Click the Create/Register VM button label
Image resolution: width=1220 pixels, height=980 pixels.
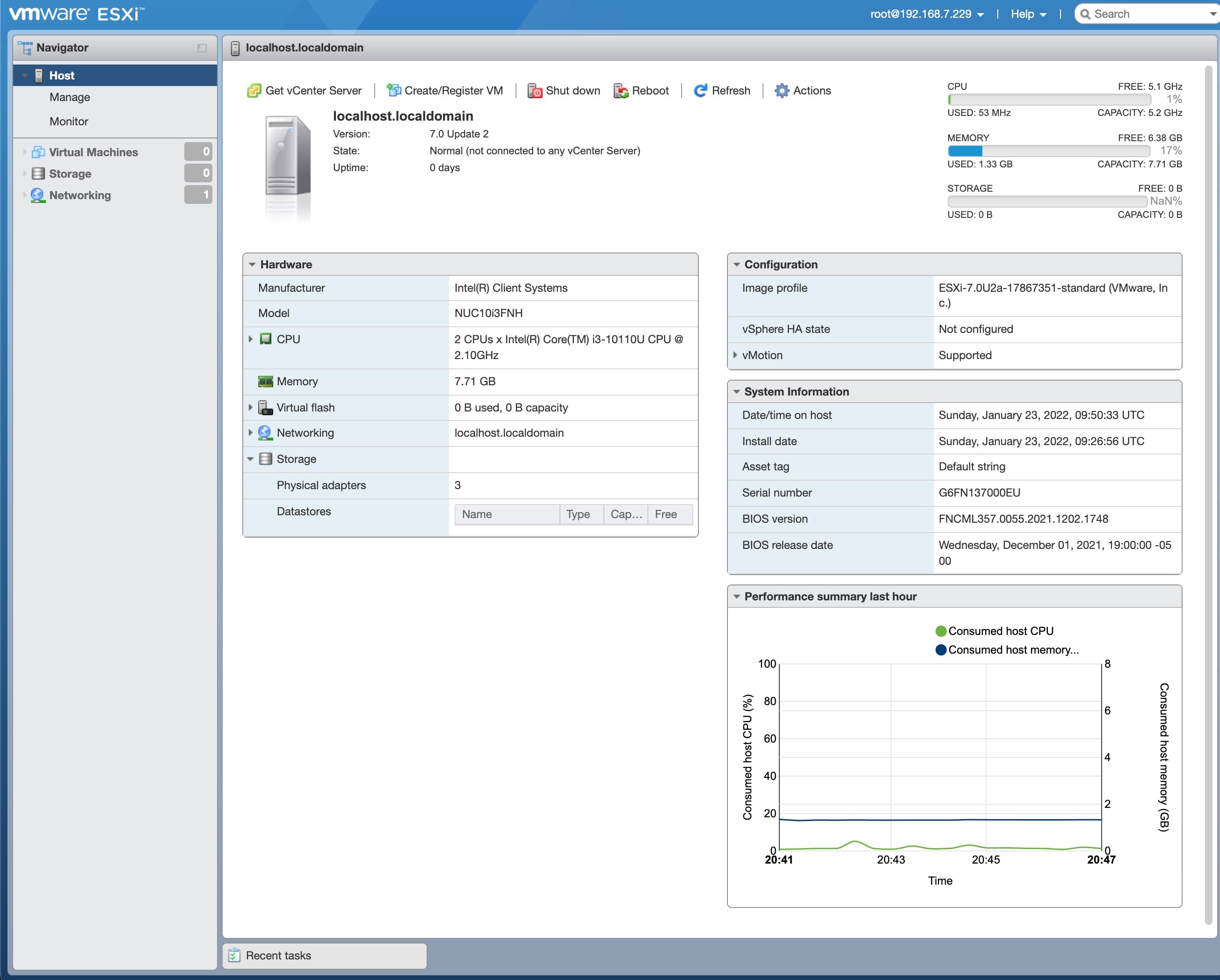[x=453, y=91]
